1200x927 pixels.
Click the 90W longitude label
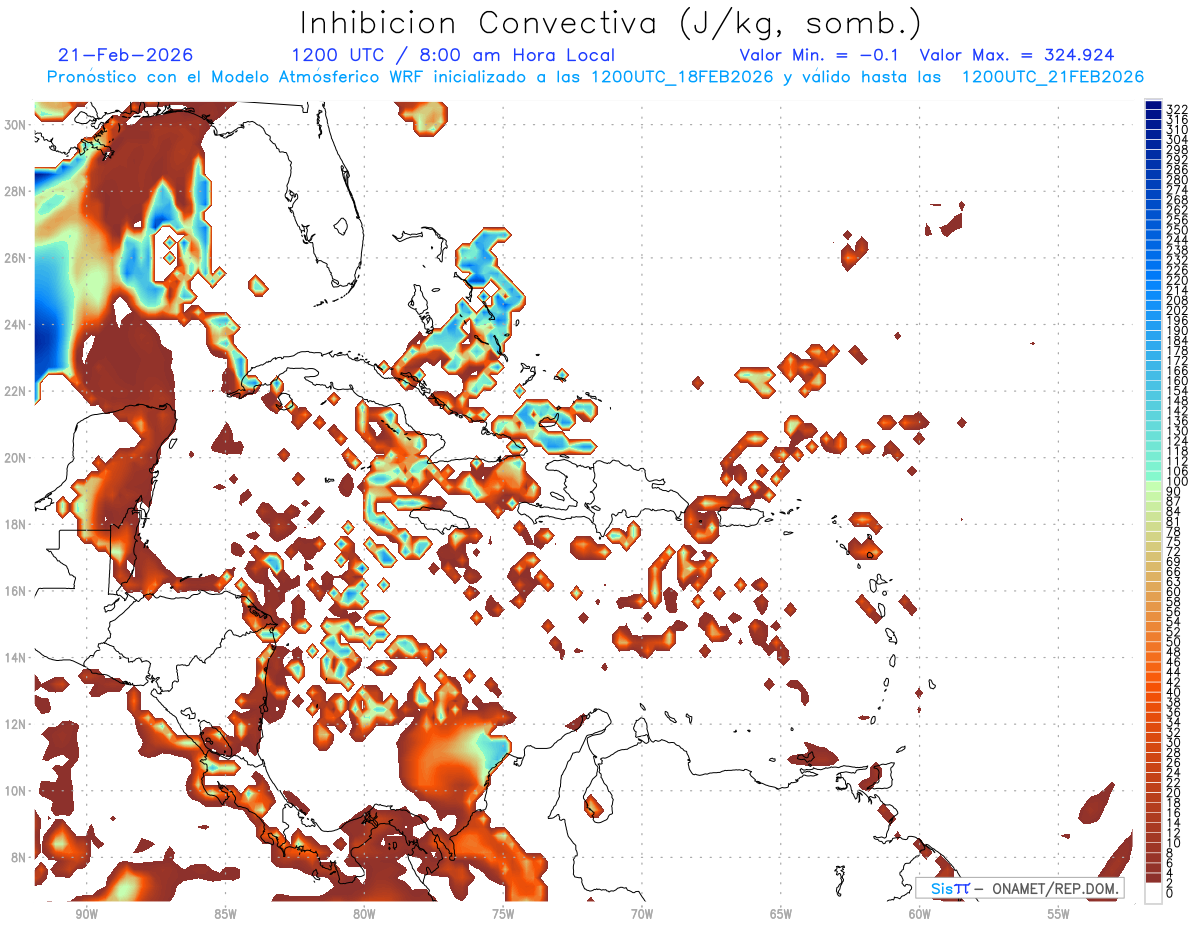[x=86, y=914]
